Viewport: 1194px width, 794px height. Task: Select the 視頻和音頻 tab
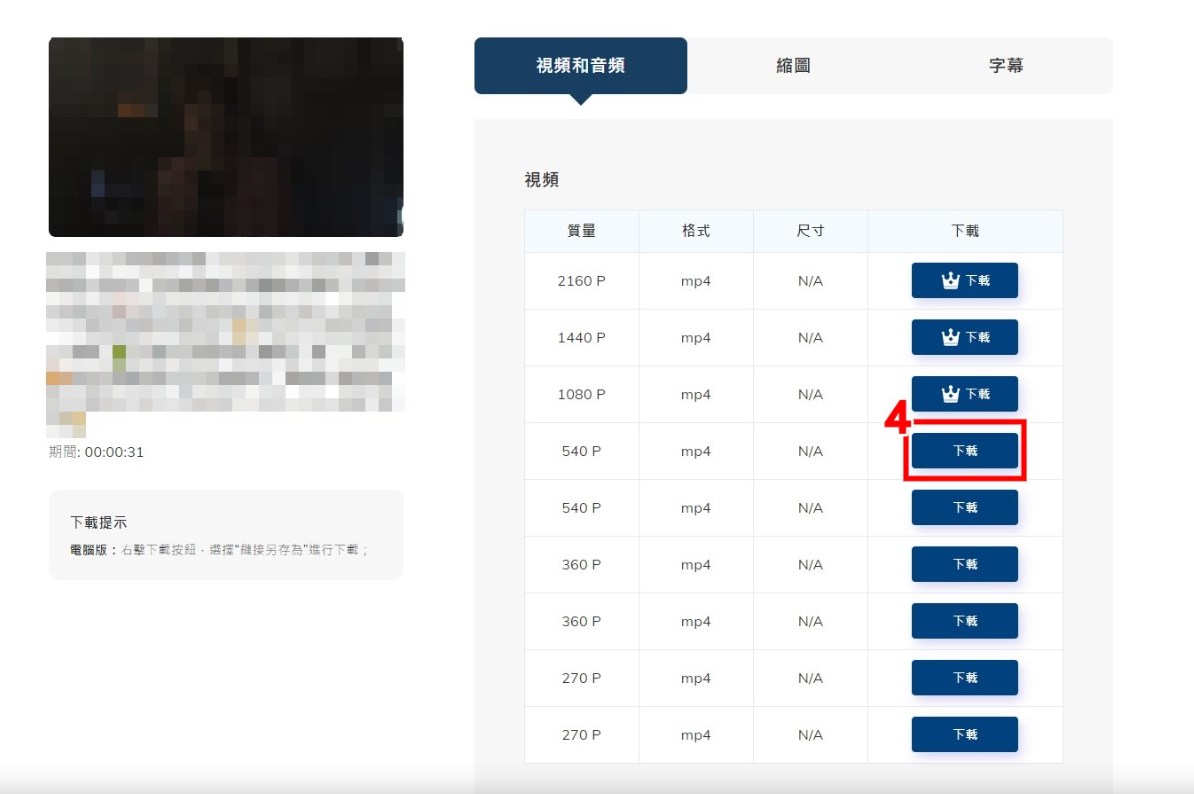tap(580, 66)
